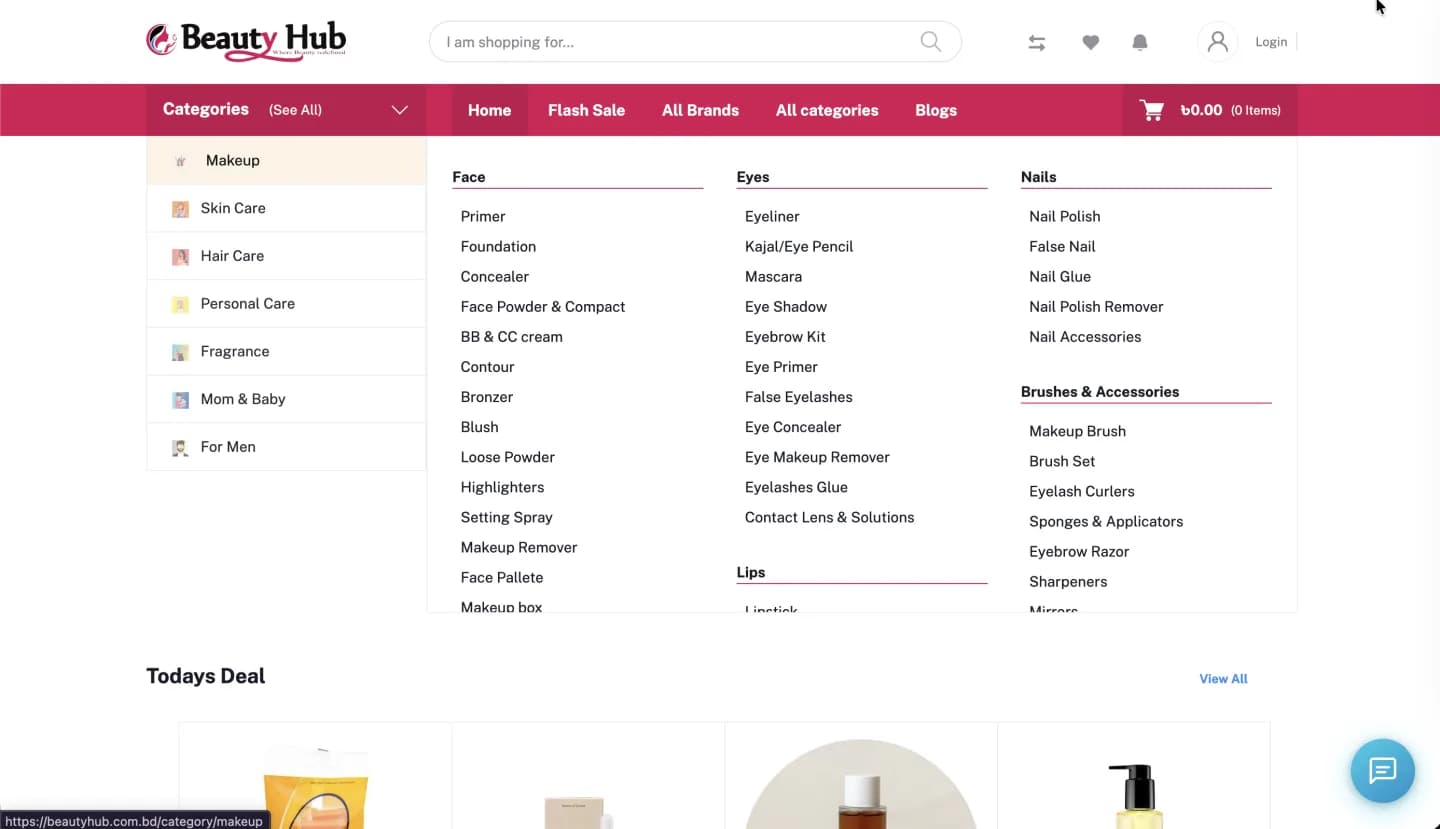This screenshot has height=829, width=1440.
Task: Select BB & CC cream link
Action: (x=511, y=336)
